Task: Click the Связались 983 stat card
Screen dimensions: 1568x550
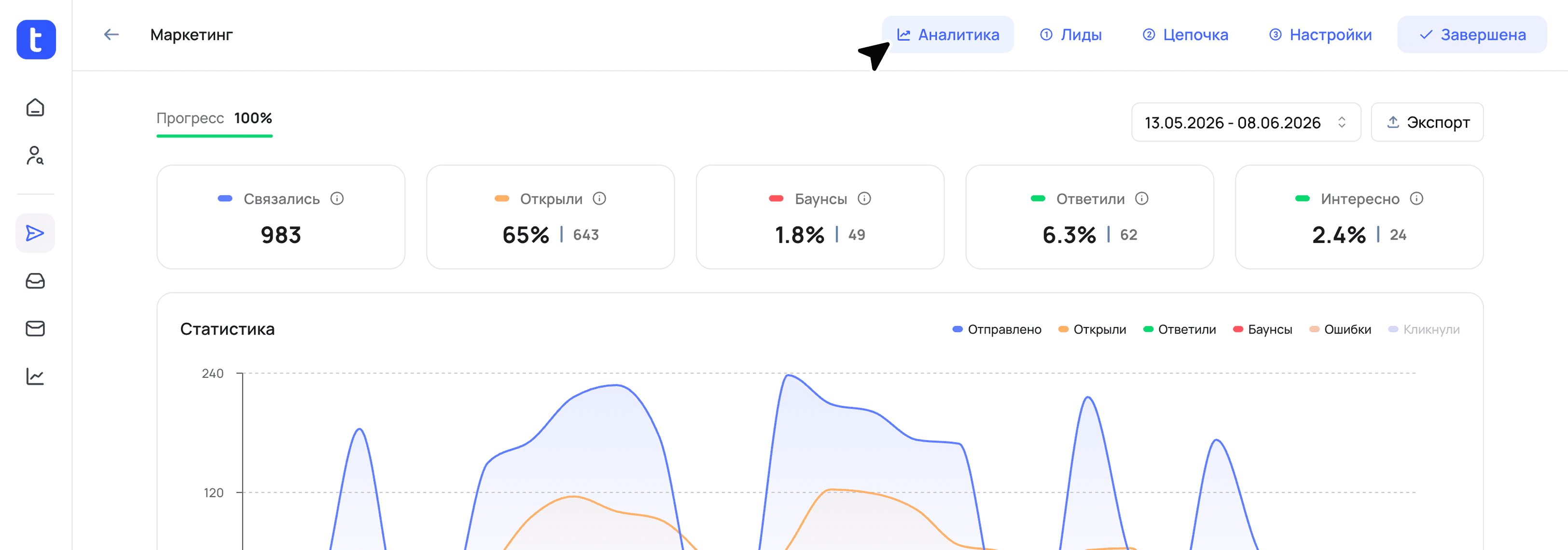Action: click(280, 217)
